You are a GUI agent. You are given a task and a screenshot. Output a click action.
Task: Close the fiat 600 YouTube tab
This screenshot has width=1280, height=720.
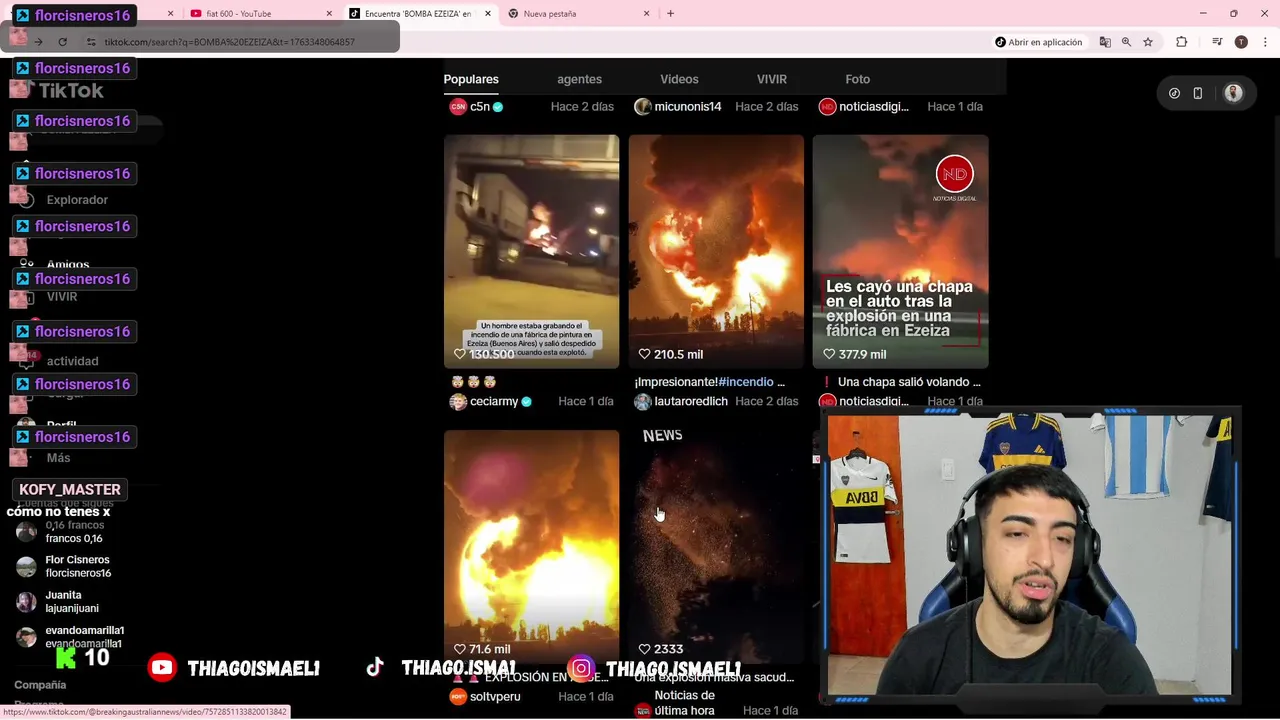(x=329, y=14)
